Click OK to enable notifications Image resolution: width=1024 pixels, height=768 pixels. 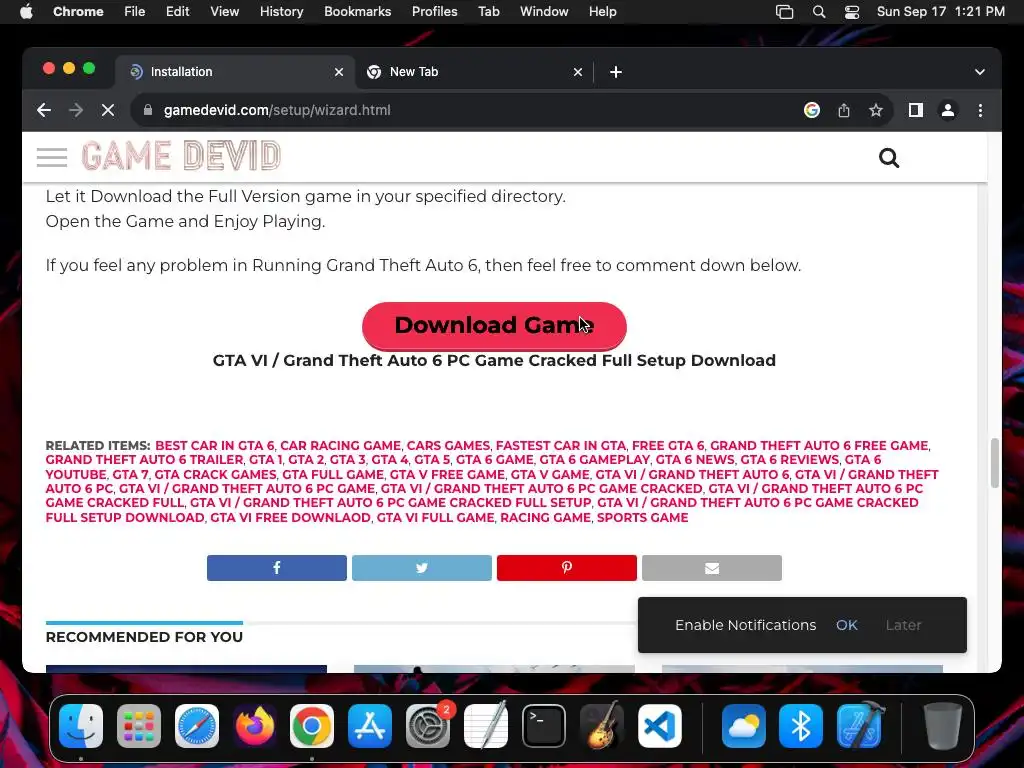pos(846,625)
